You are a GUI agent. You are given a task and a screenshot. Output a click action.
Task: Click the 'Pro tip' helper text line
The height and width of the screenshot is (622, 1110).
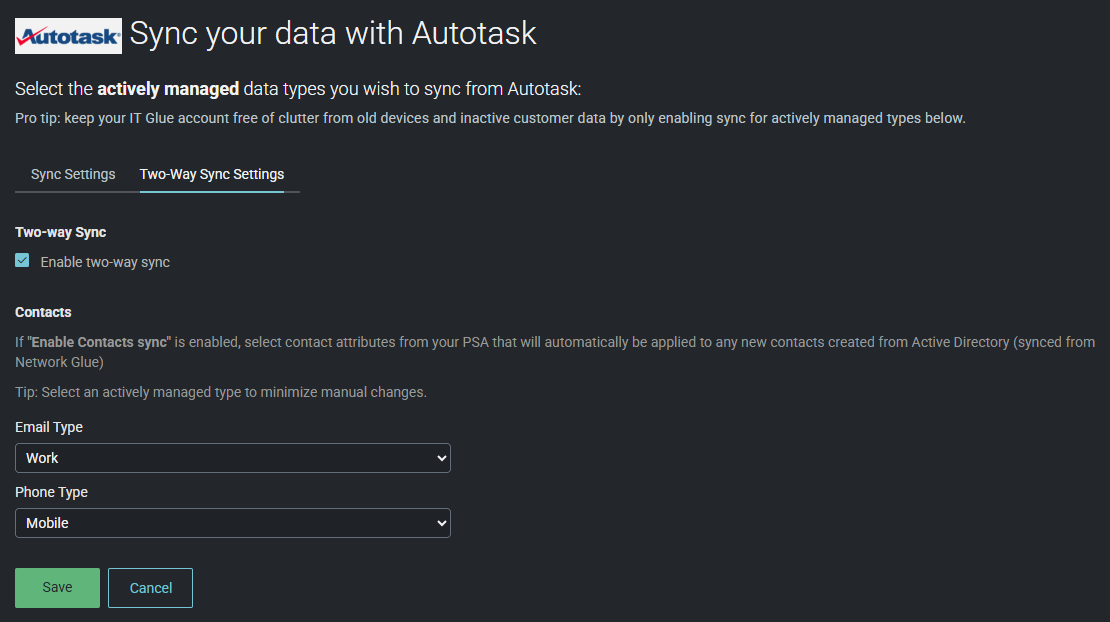490,118
